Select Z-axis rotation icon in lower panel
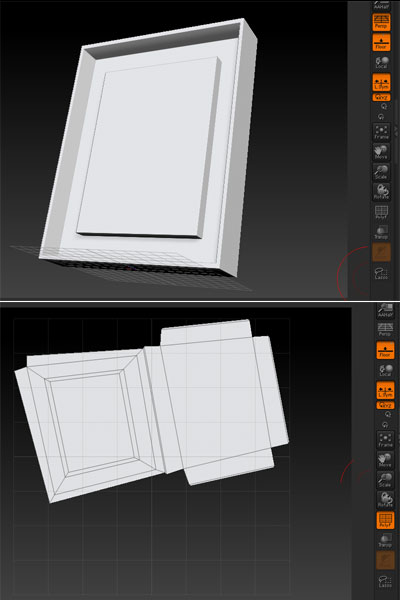This screenshot has width=400, height=600. (385, 425)
